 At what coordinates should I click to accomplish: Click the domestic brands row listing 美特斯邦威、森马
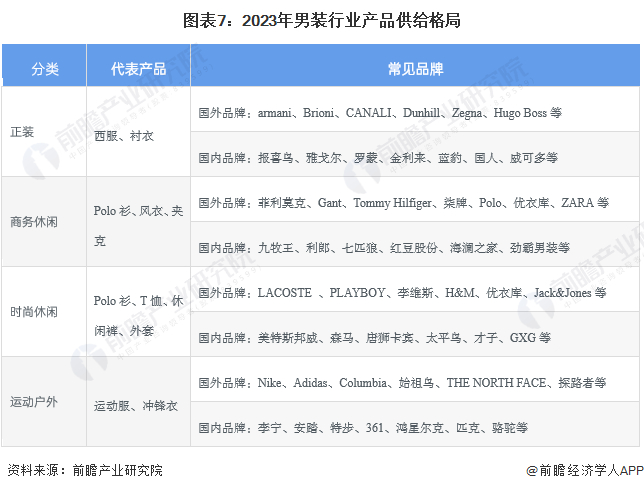(x=415, y=334)
